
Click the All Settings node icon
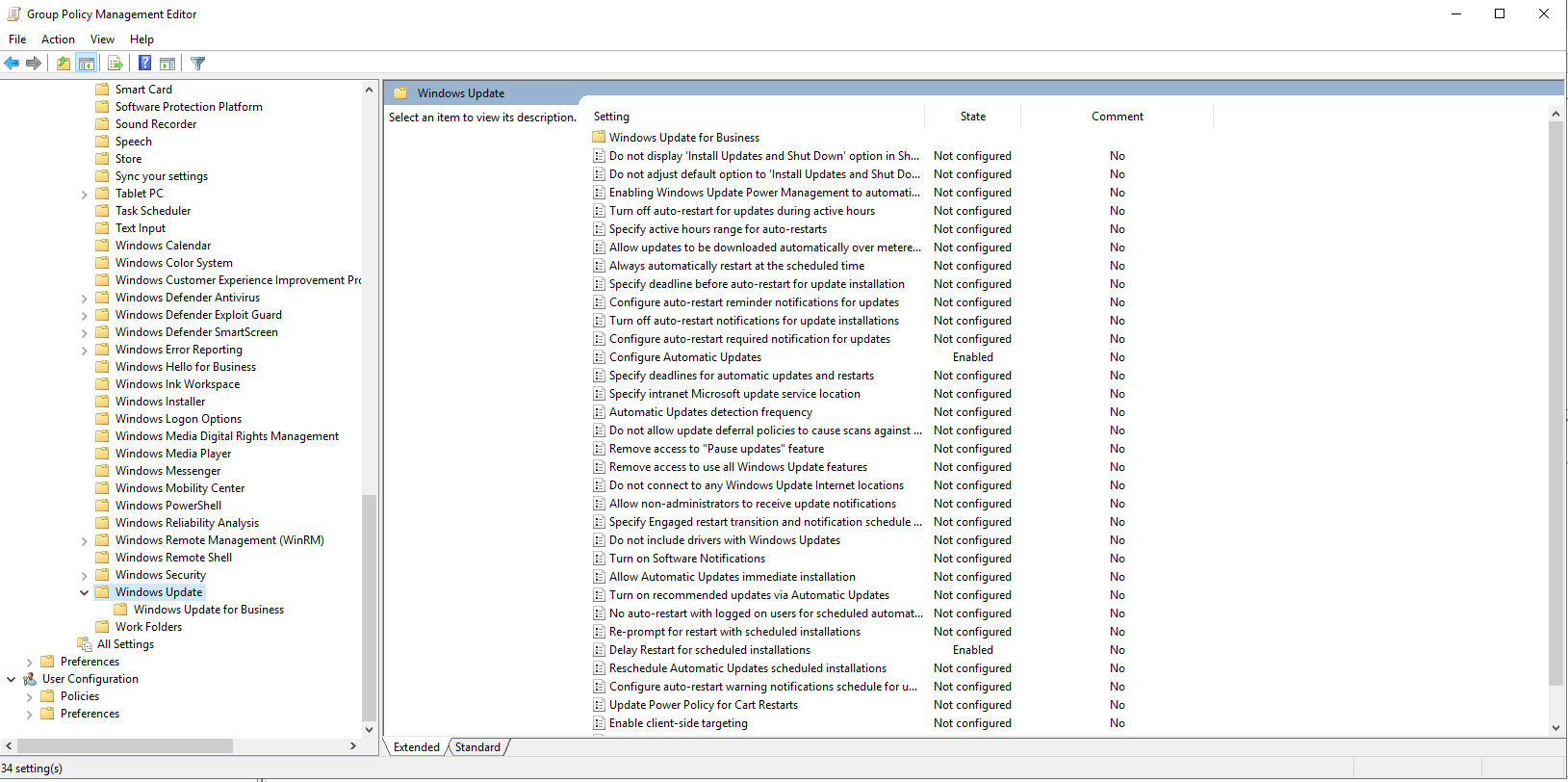pos(85,644)
